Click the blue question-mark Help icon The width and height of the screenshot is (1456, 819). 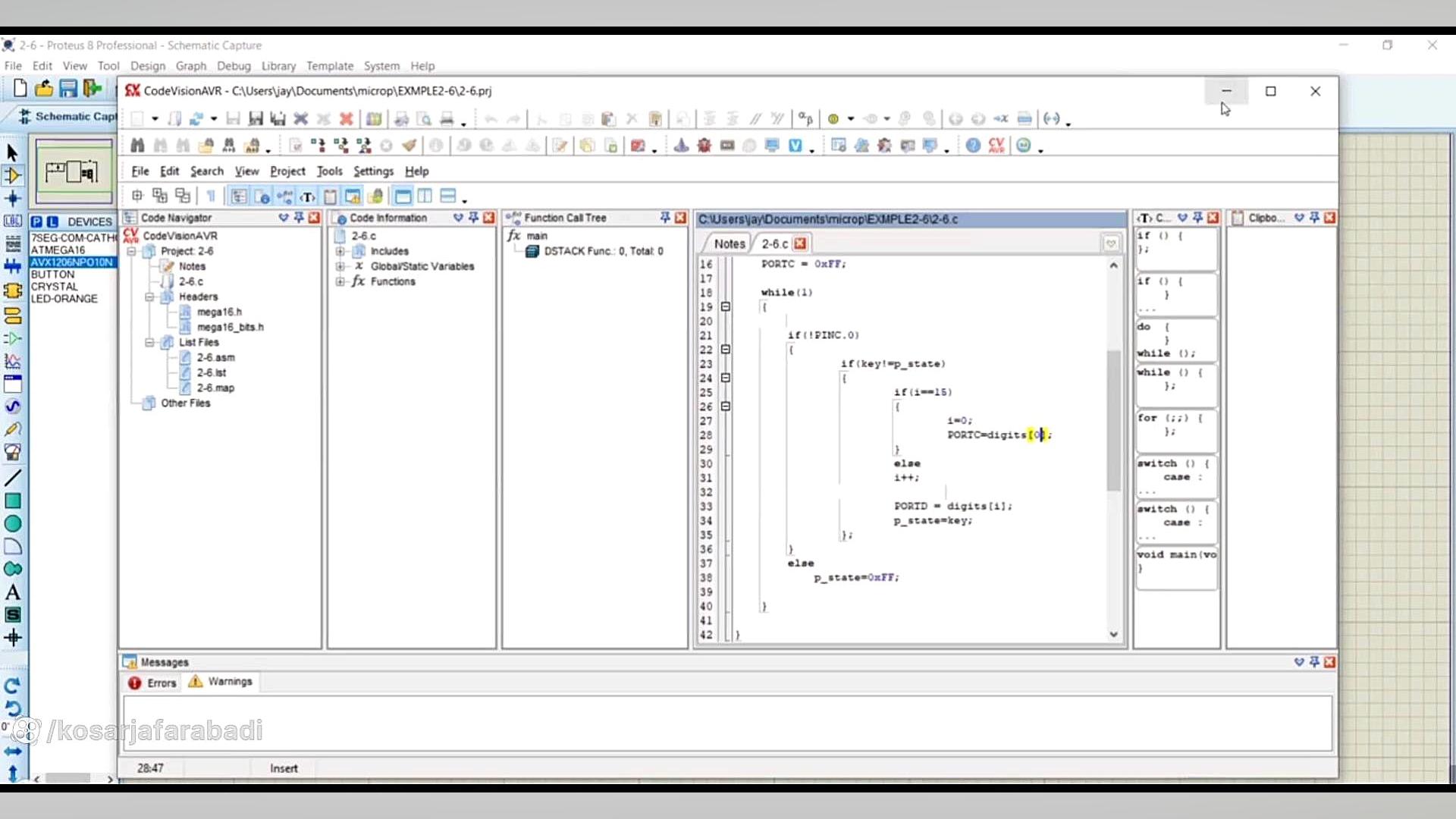(x=974, y=146)
